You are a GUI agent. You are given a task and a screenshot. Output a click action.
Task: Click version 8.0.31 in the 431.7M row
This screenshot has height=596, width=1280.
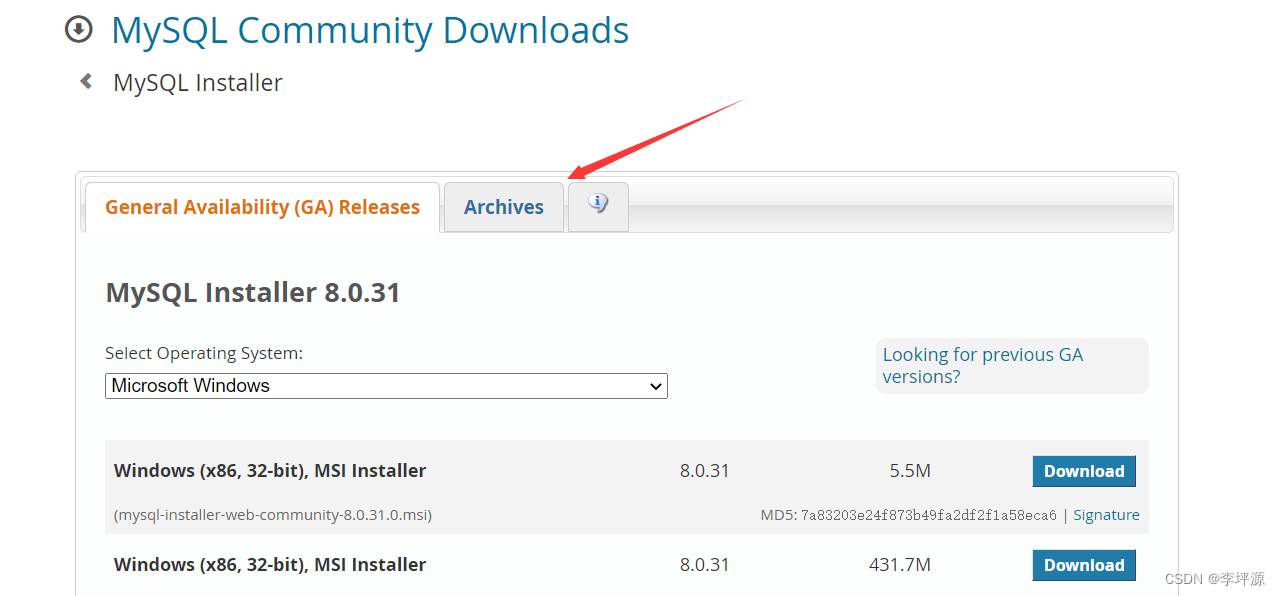point(705,565)
